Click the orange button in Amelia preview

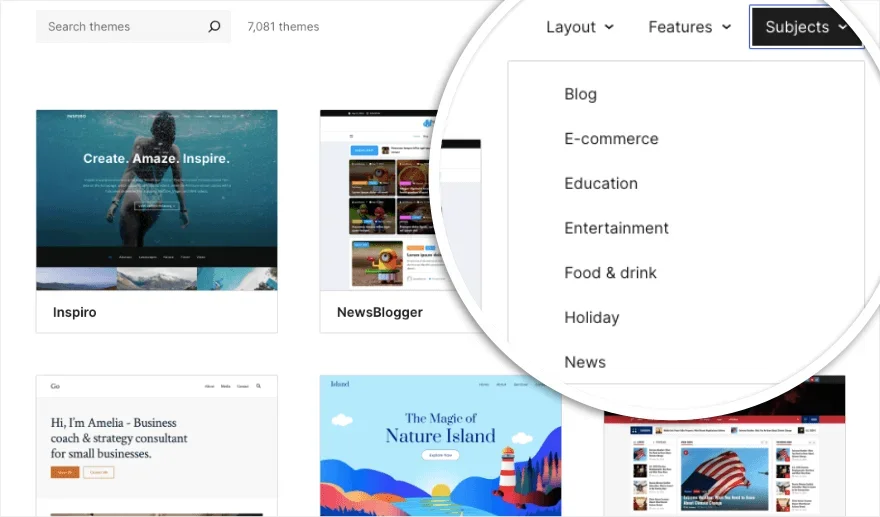click(63, 472)
